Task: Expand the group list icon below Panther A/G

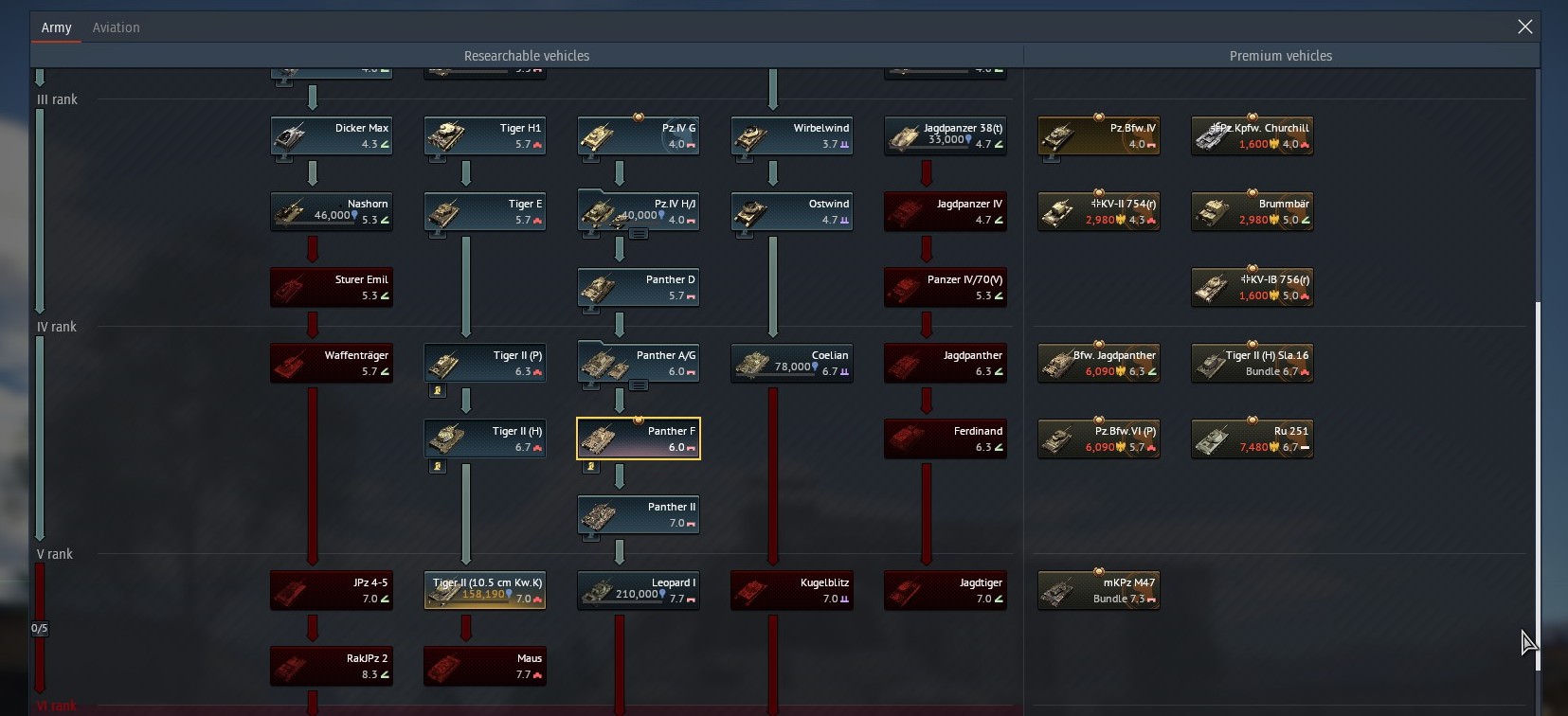Action: tap(639, 385)
